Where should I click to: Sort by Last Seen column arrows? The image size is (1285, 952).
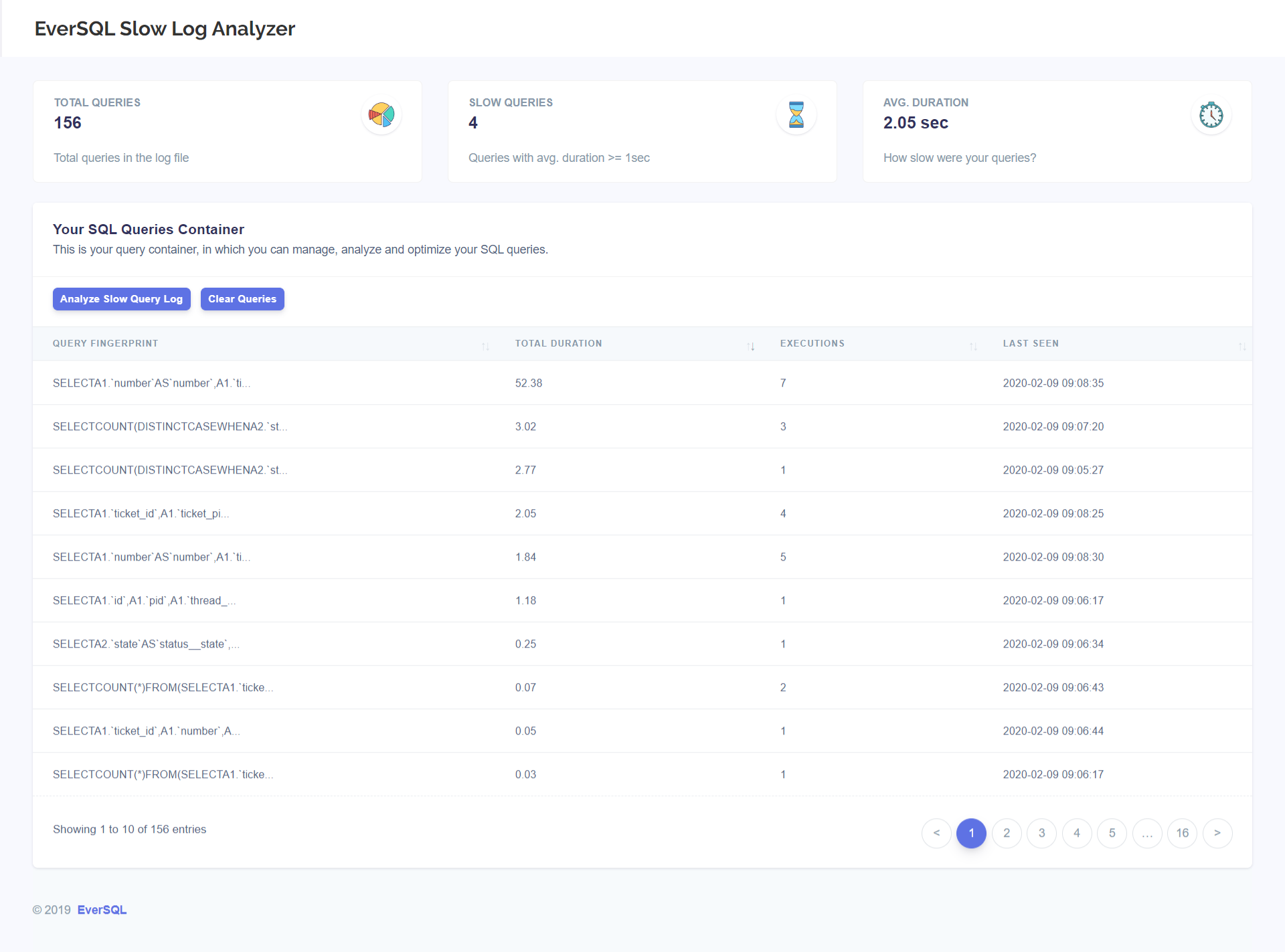[1241, 346]
